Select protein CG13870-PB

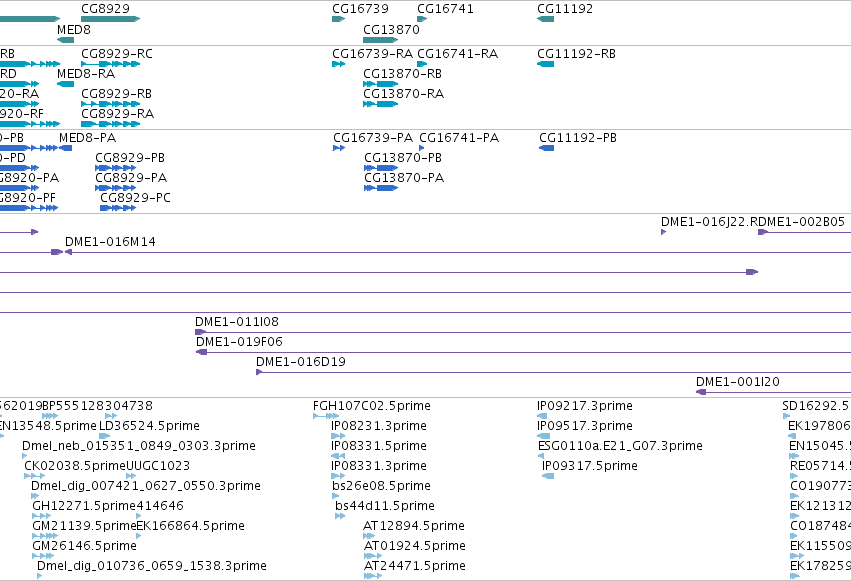click(x=381, y=168)
